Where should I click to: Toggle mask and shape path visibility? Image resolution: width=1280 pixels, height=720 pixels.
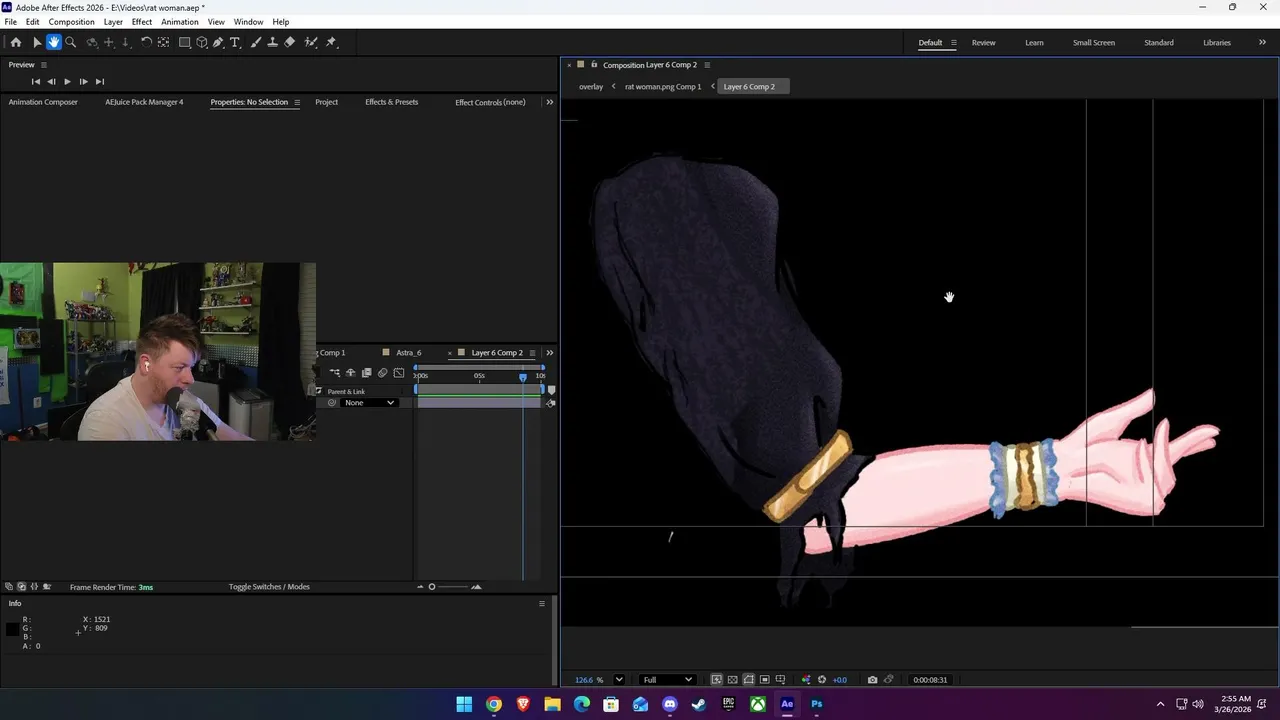click(748, 680)
